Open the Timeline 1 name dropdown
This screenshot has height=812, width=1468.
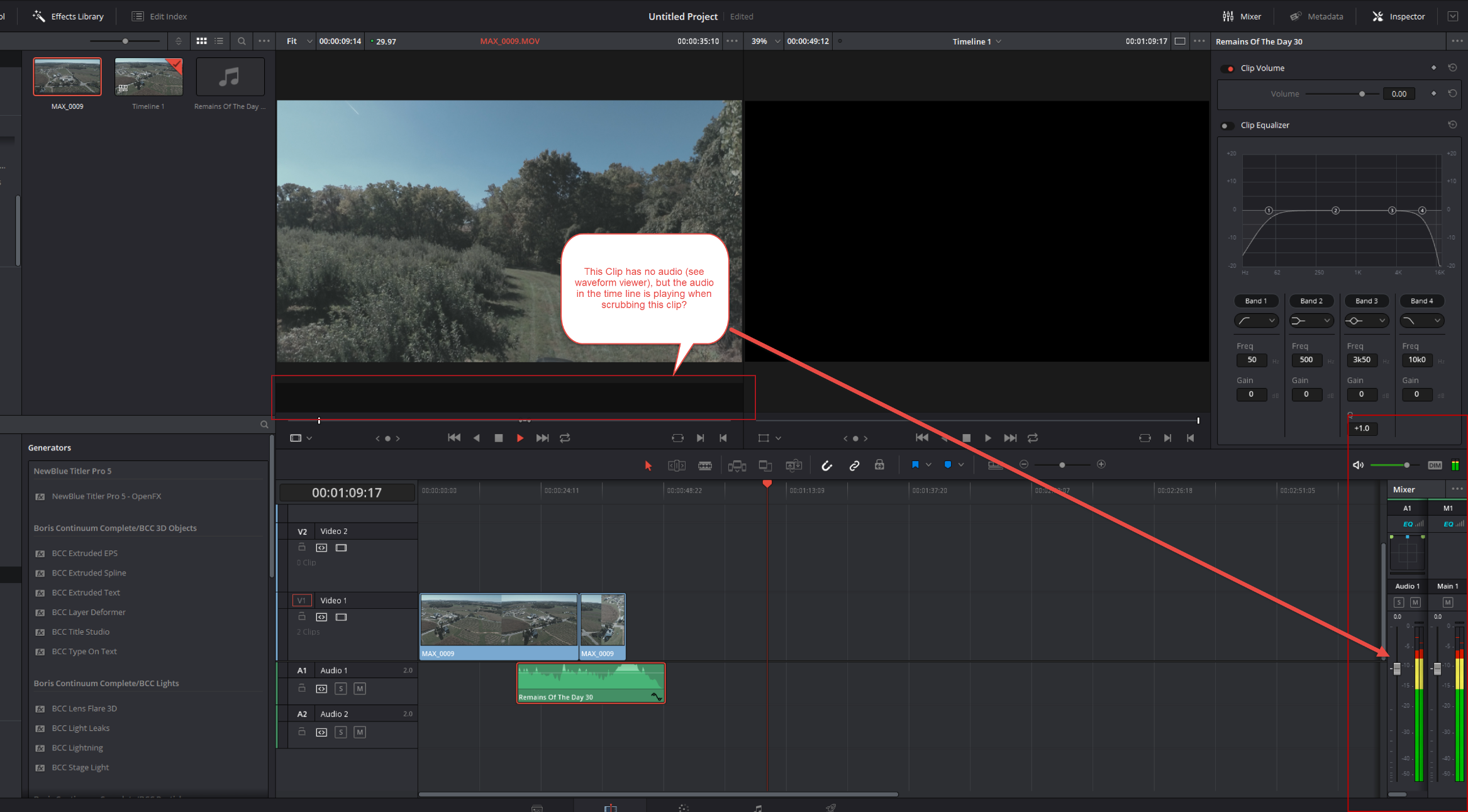click(x=977, y=42)
